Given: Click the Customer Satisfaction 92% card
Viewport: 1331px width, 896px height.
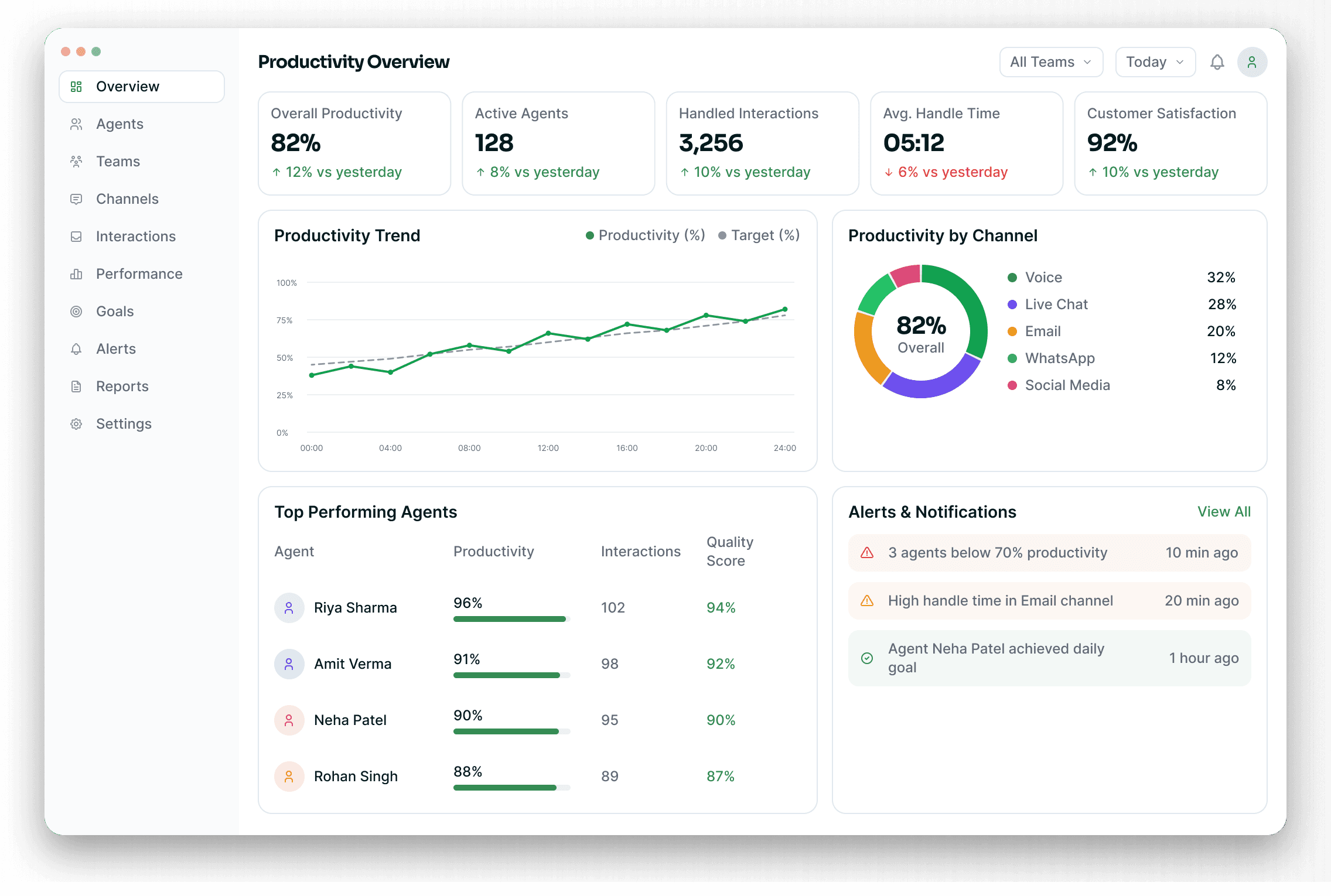Looking at the screenshot, I should 1170,143.
